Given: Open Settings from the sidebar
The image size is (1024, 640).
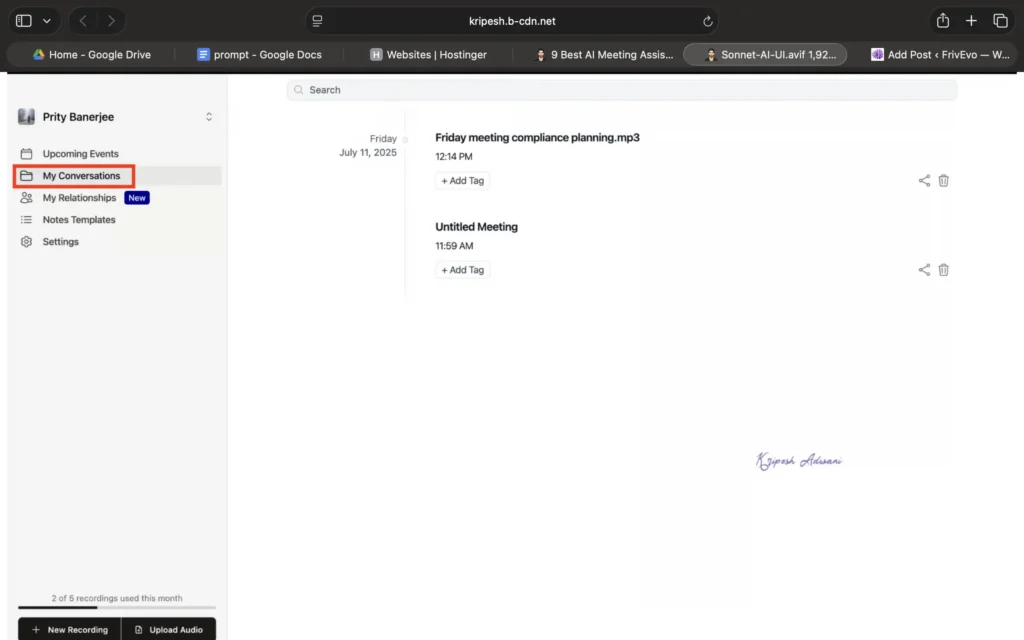Looking at the screenshot, I should 60,242.
